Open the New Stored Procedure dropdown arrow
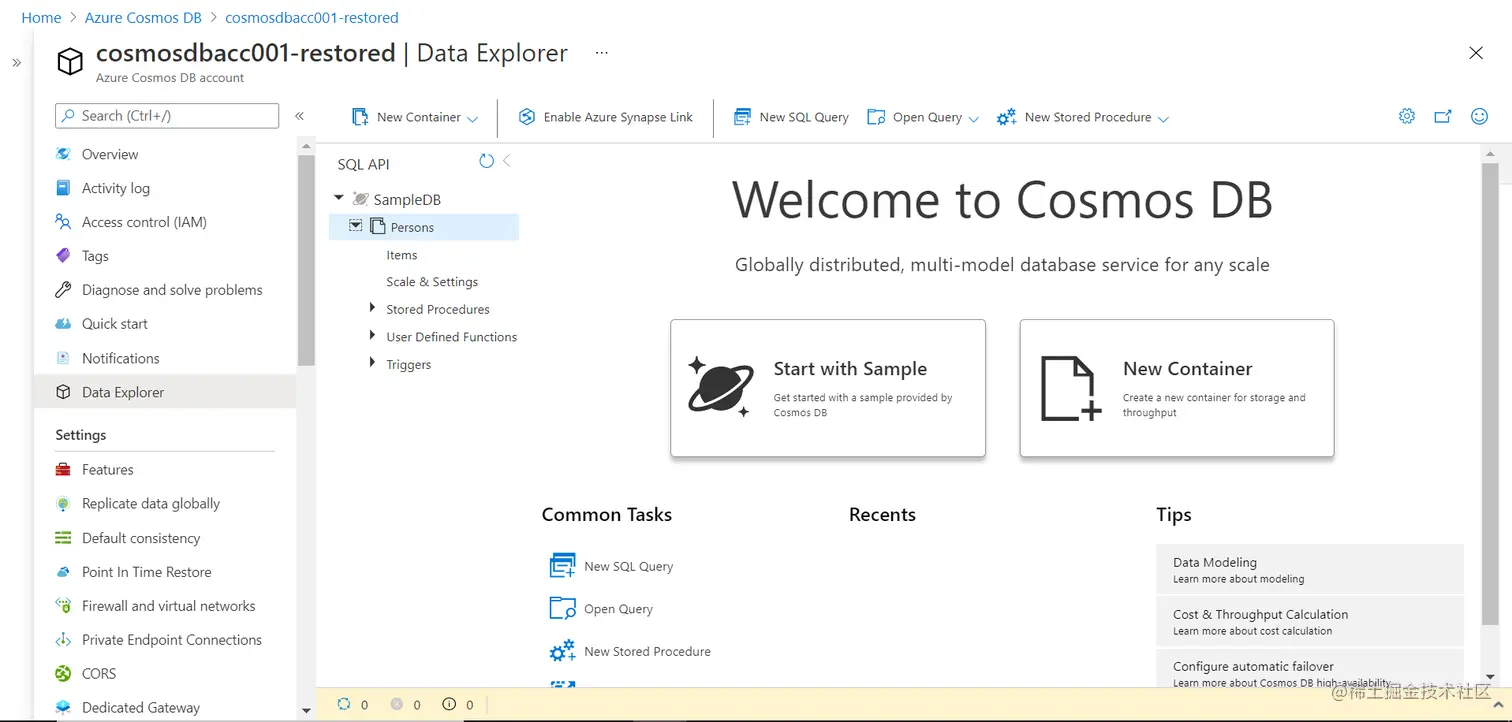Viewport: 1512px width, 722px height. [x=1163, y=118]
